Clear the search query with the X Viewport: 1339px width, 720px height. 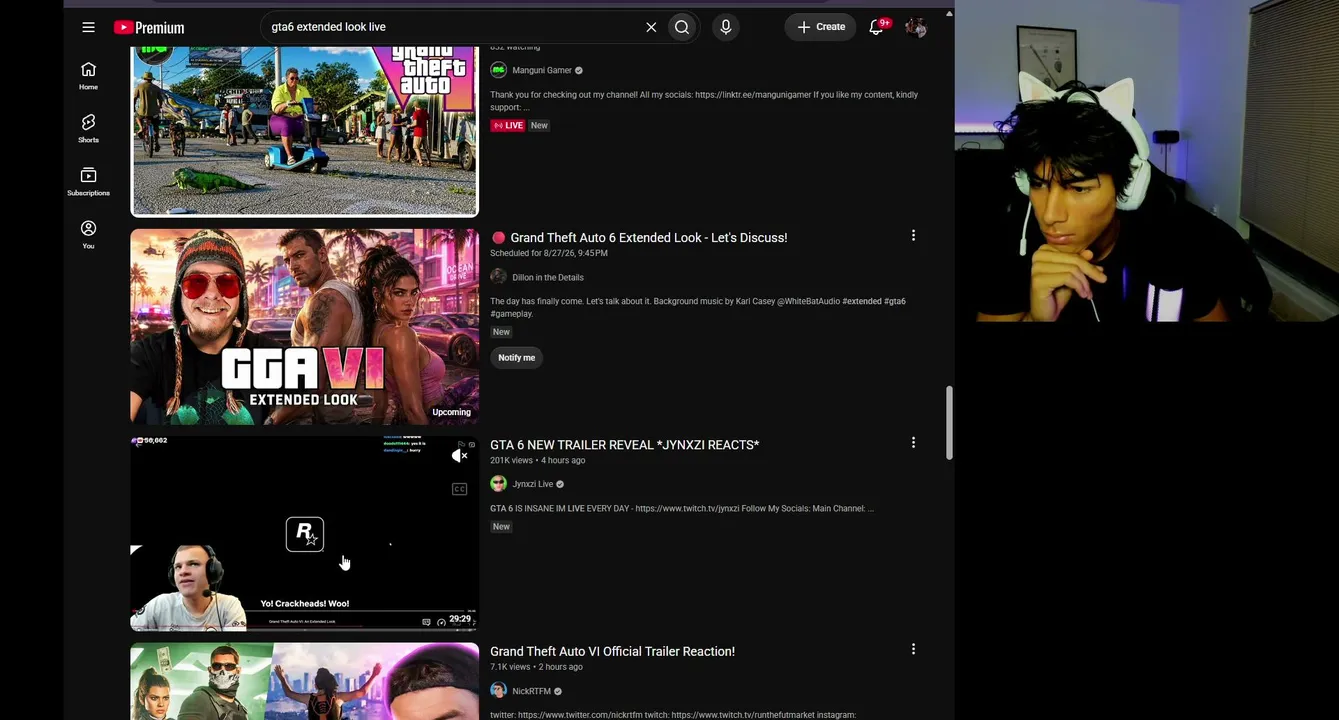(x=651, y=27)
